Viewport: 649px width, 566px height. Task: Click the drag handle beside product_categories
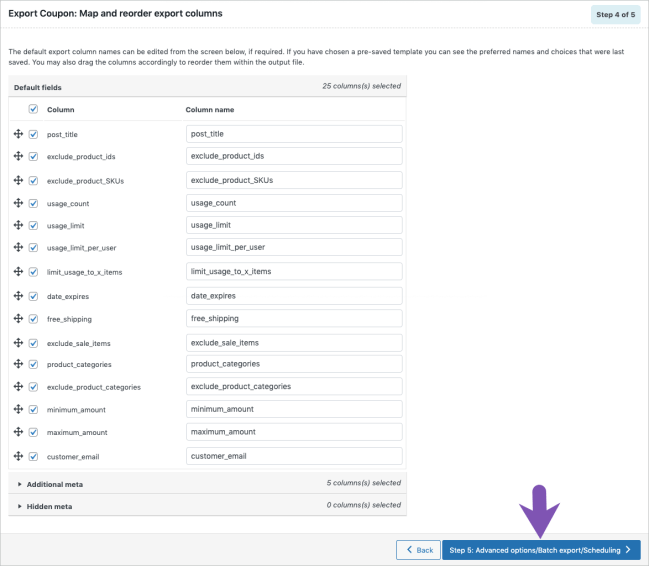18,364
